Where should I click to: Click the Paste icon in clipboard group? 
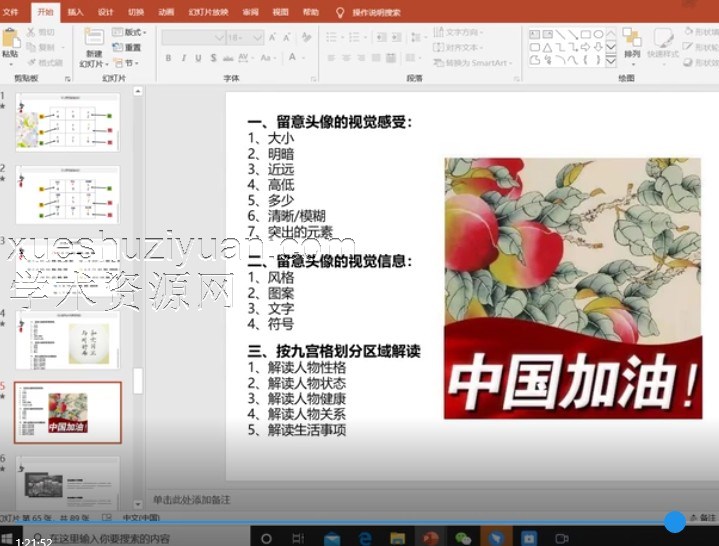10,40
